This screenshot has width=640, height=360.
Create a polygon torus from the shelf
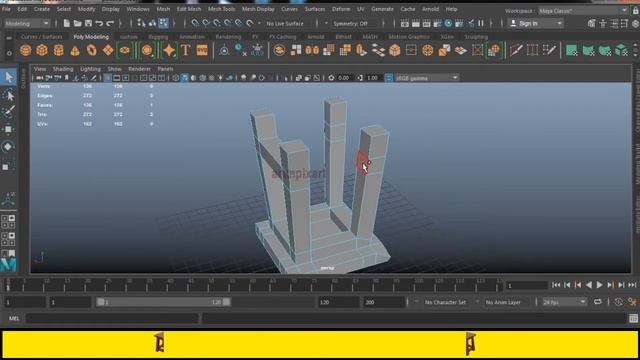click(x=91, y=51)
